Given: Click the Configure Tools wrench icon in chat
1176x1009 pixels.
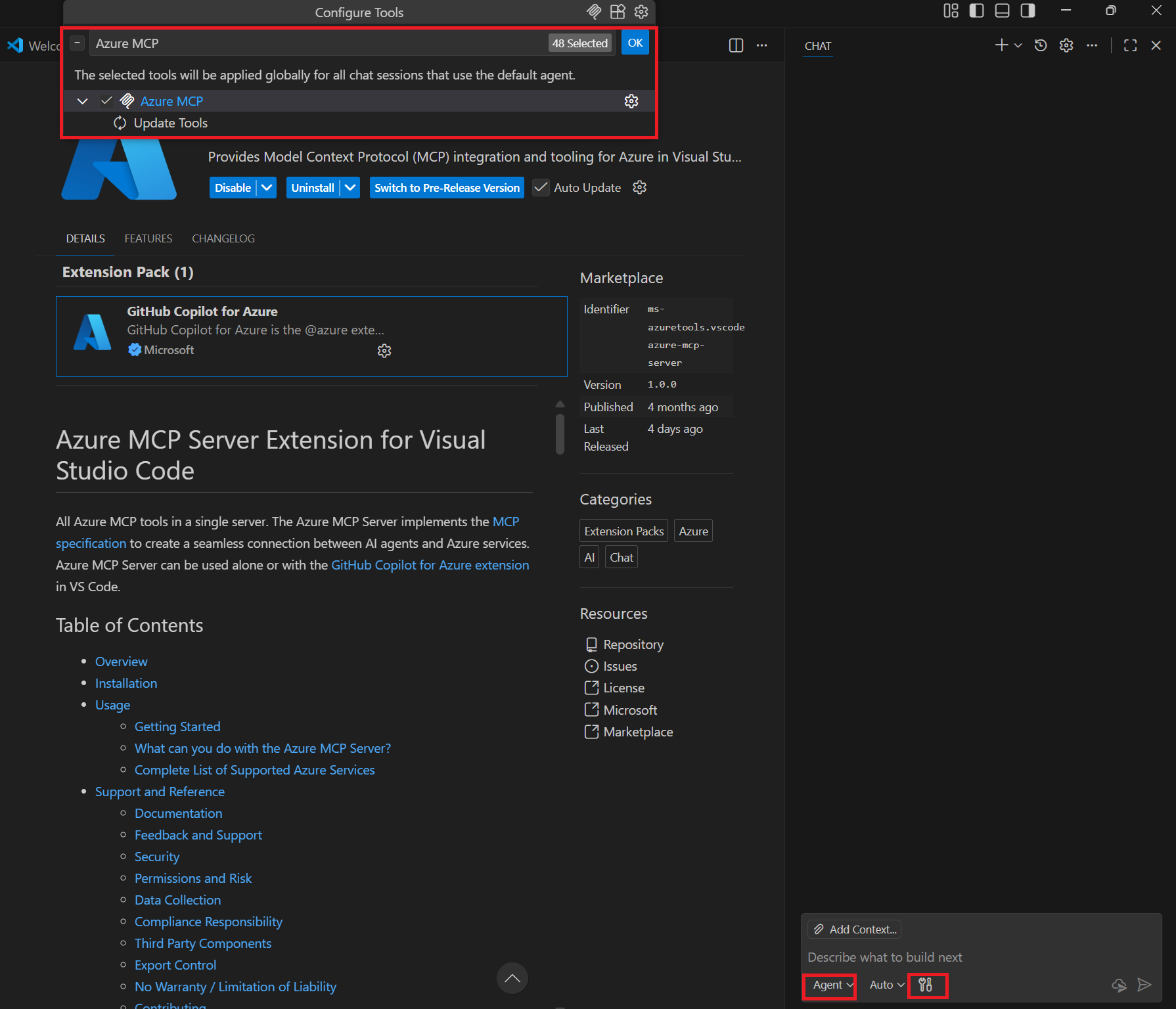Looking at the screenshot, I should pos(926,985).
